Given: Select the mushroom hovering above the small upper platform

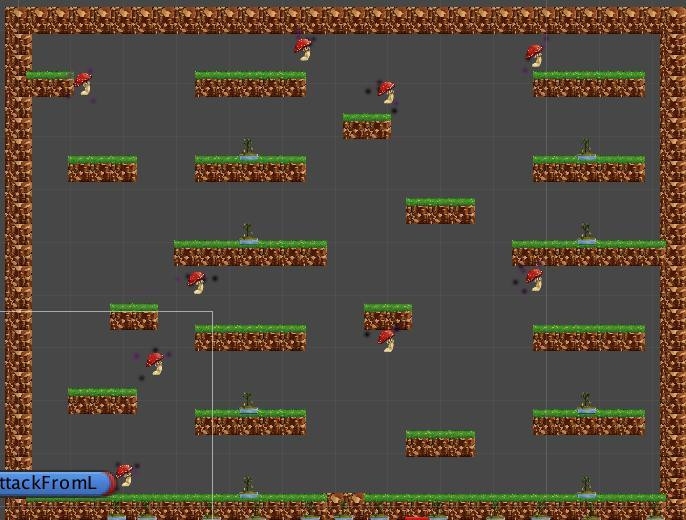Looking at the screenshot, I should (387, 92).
